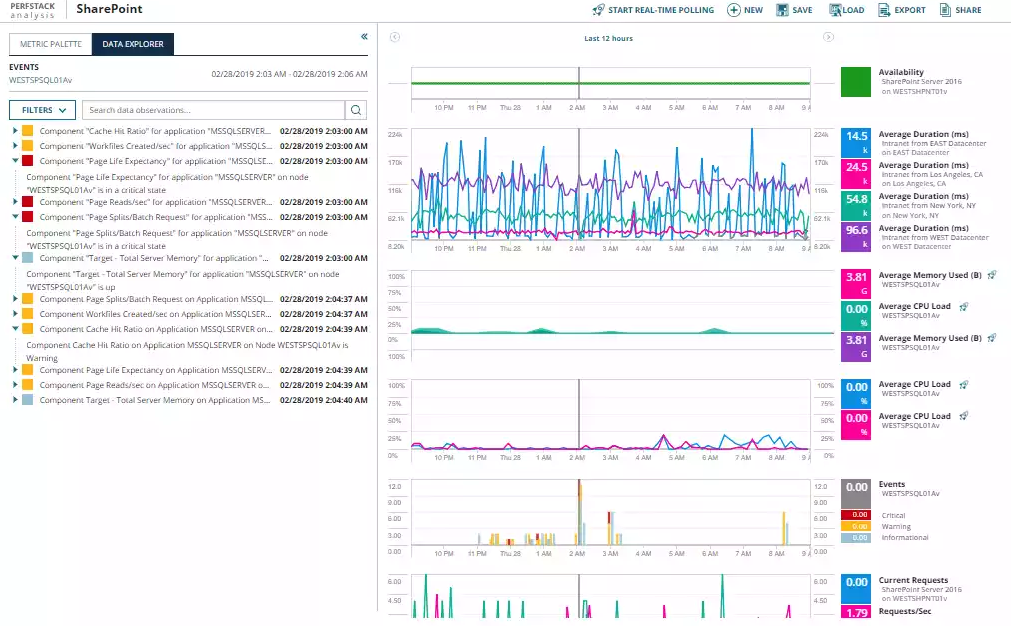The height and width of the screenshot is (626, 1011).
Task: Click rocket icon beside blue Average CPU Load
Action: click(x=963, y=385)
